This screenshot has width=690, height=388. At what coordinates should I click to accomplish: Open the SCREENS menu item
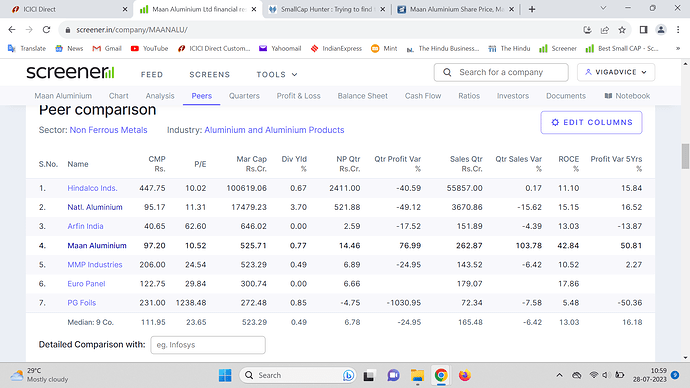click(209, 74)
